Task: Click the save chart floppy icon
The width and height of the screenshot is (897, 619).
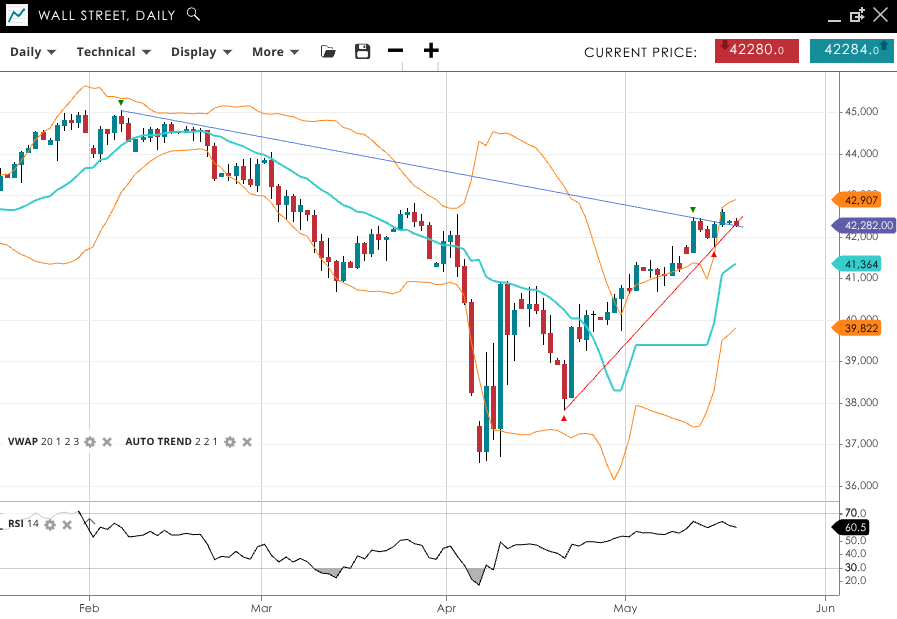Action: coord(362,52)
